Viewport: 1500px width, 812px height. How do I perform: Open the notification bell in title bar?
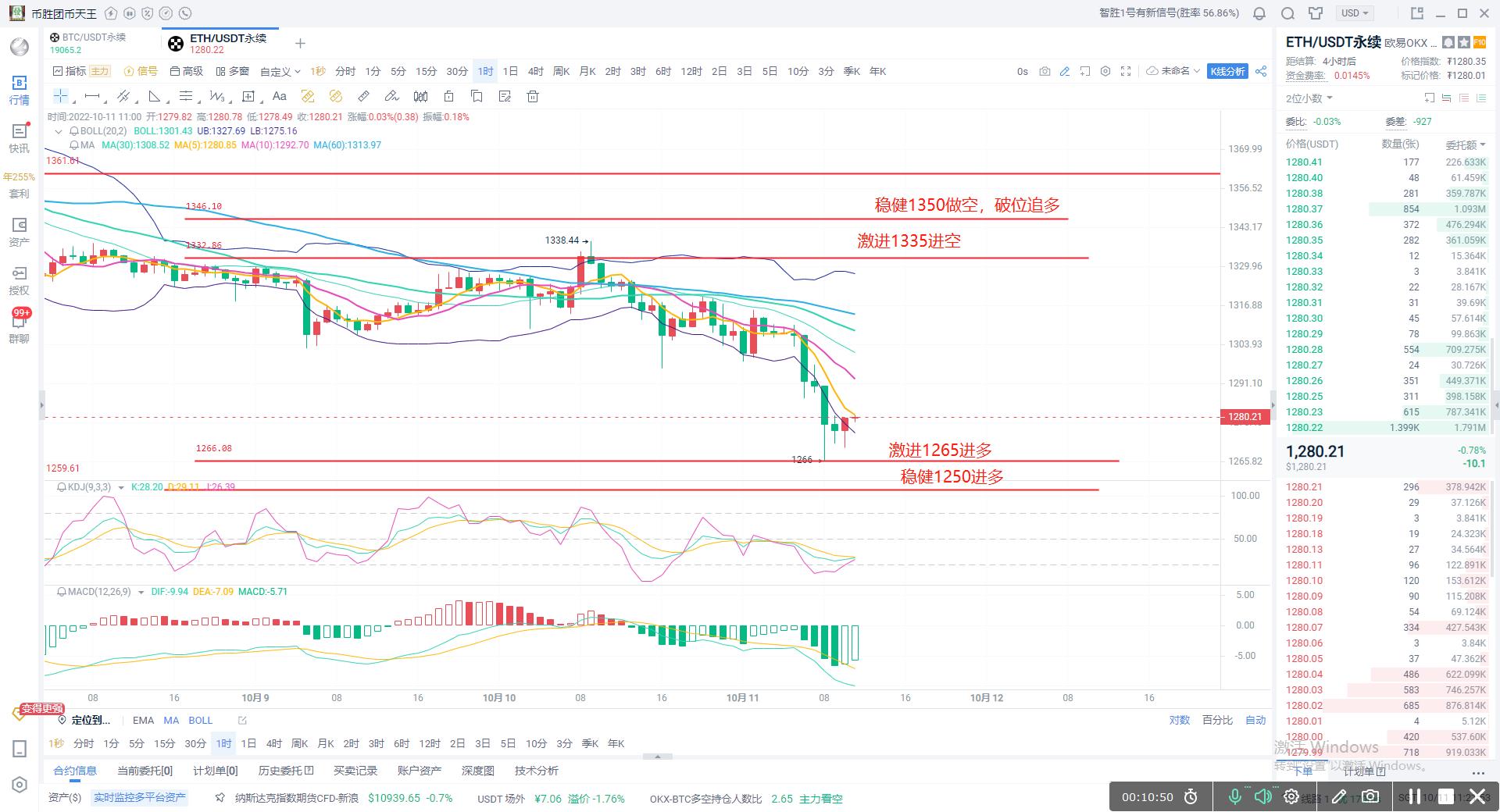click(1259, 13)
